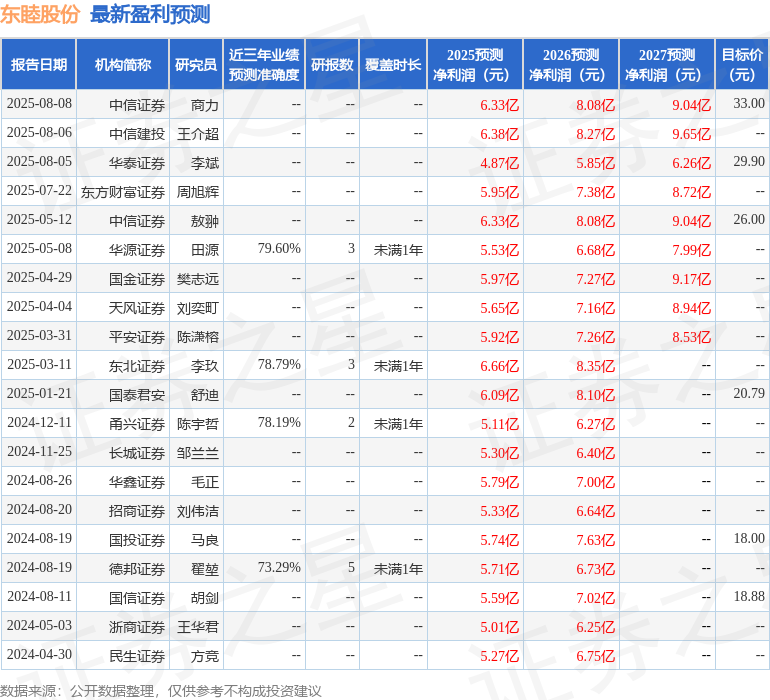
Task: Select institution 国投证券
Action: click(137, 540)
